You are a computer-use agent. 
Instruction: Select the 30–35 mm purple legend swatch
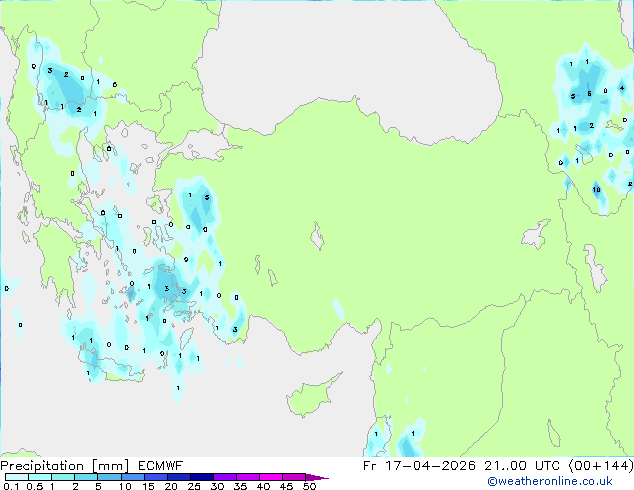(224, 477)
